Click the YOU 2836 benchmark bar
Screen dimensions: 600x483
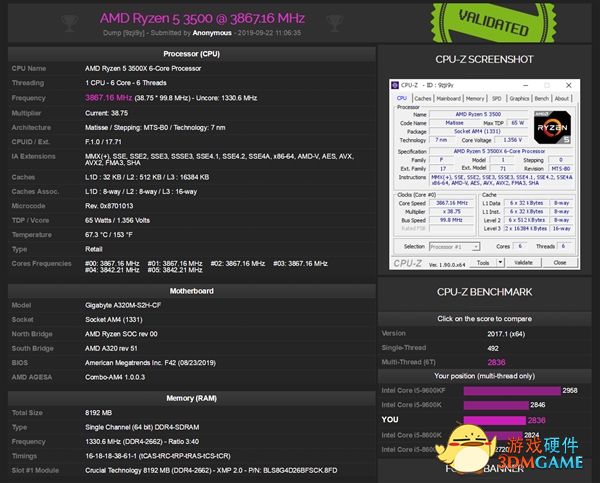(x=495, y=420)
